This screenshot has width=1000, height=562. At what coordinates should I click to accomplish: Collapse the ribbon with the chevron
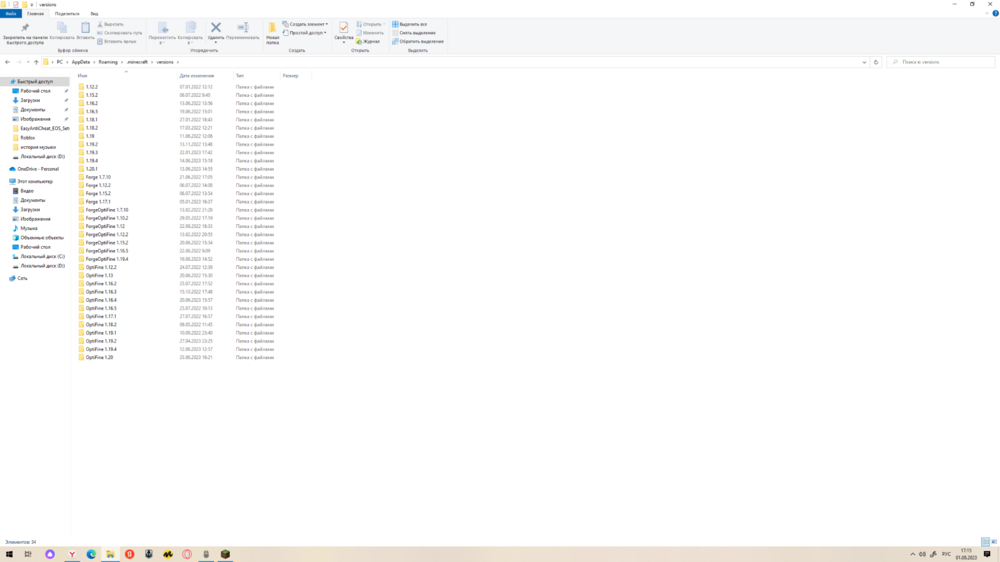tap(987, 13)
